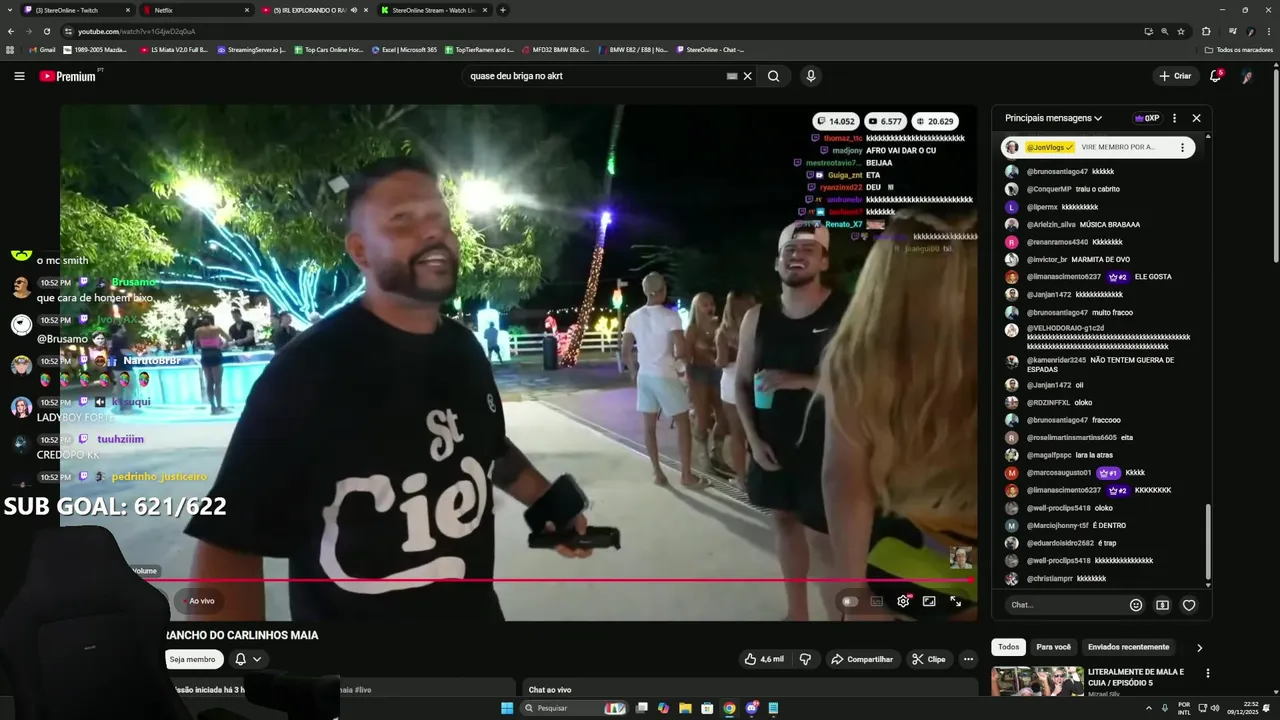
Task: Reload the current page
Action: point(45,31)
